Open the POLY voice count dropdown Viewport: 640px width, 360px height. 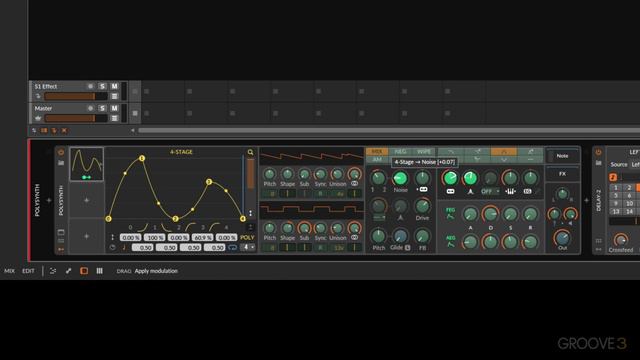point(247,247)
